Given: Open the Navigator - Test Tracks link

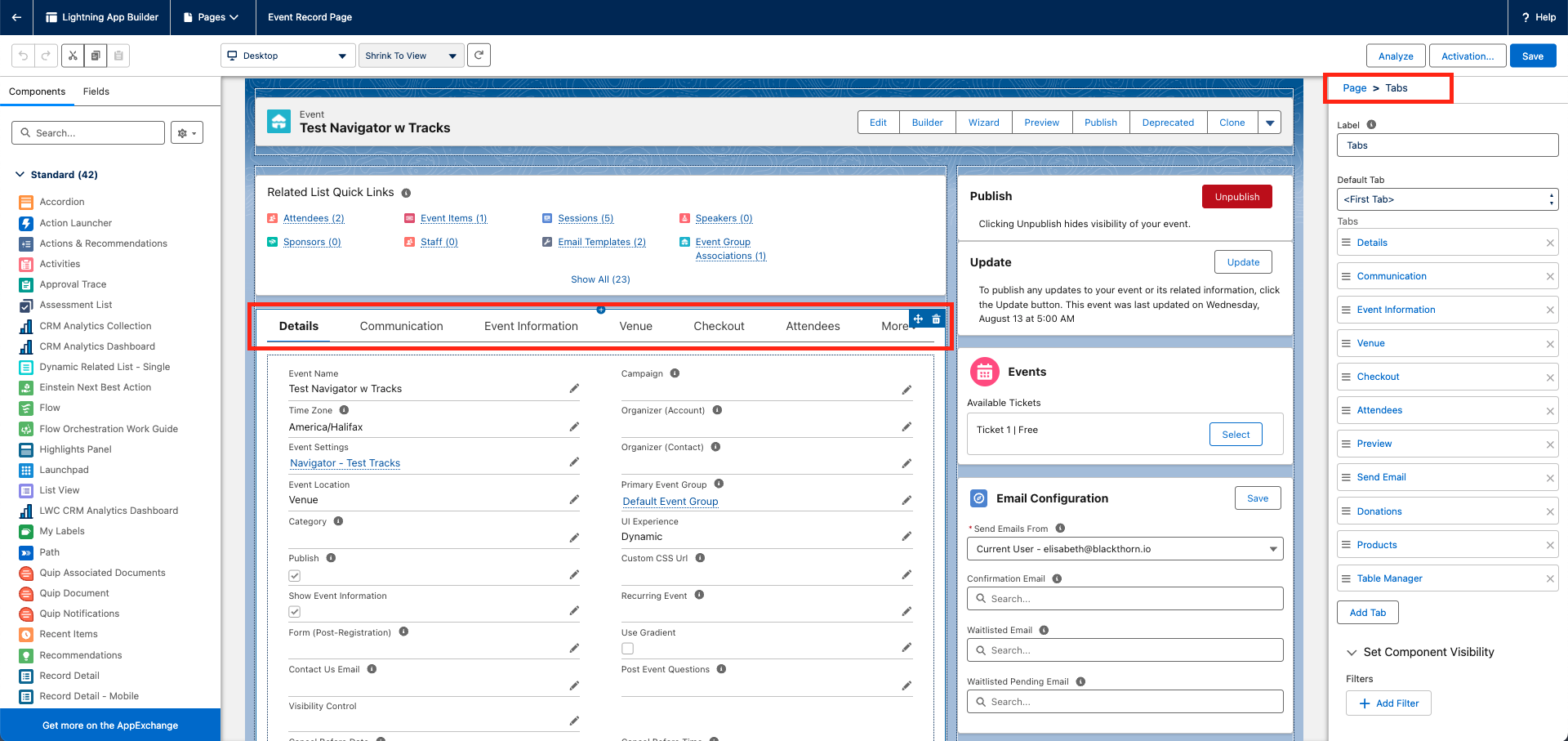Looking at the screenshot, I should tap(345, 463).
